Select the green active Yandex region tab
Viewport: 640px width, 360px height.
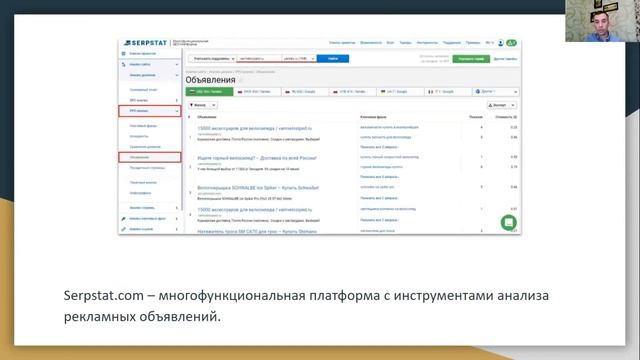coord(209,92)
